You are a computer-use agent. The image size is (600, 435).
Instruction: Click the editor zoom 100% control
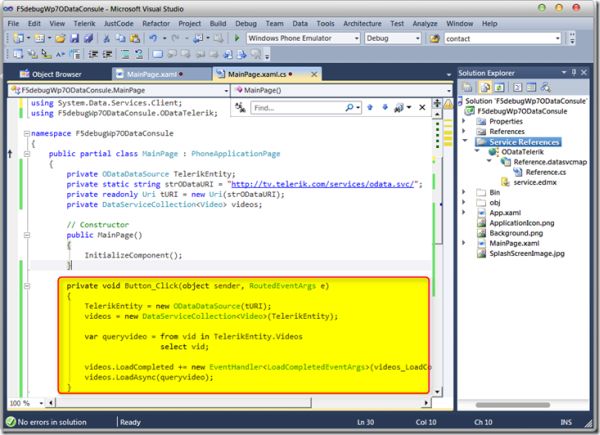(23, 402)
